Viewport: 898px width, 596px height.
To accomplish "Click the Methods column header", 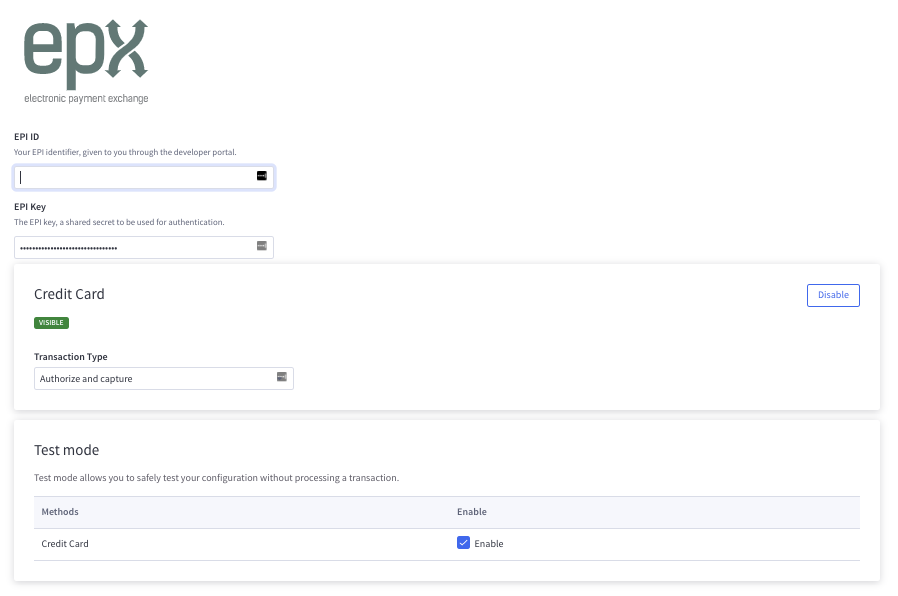I will pyautogui.click(x=60, y=512).
